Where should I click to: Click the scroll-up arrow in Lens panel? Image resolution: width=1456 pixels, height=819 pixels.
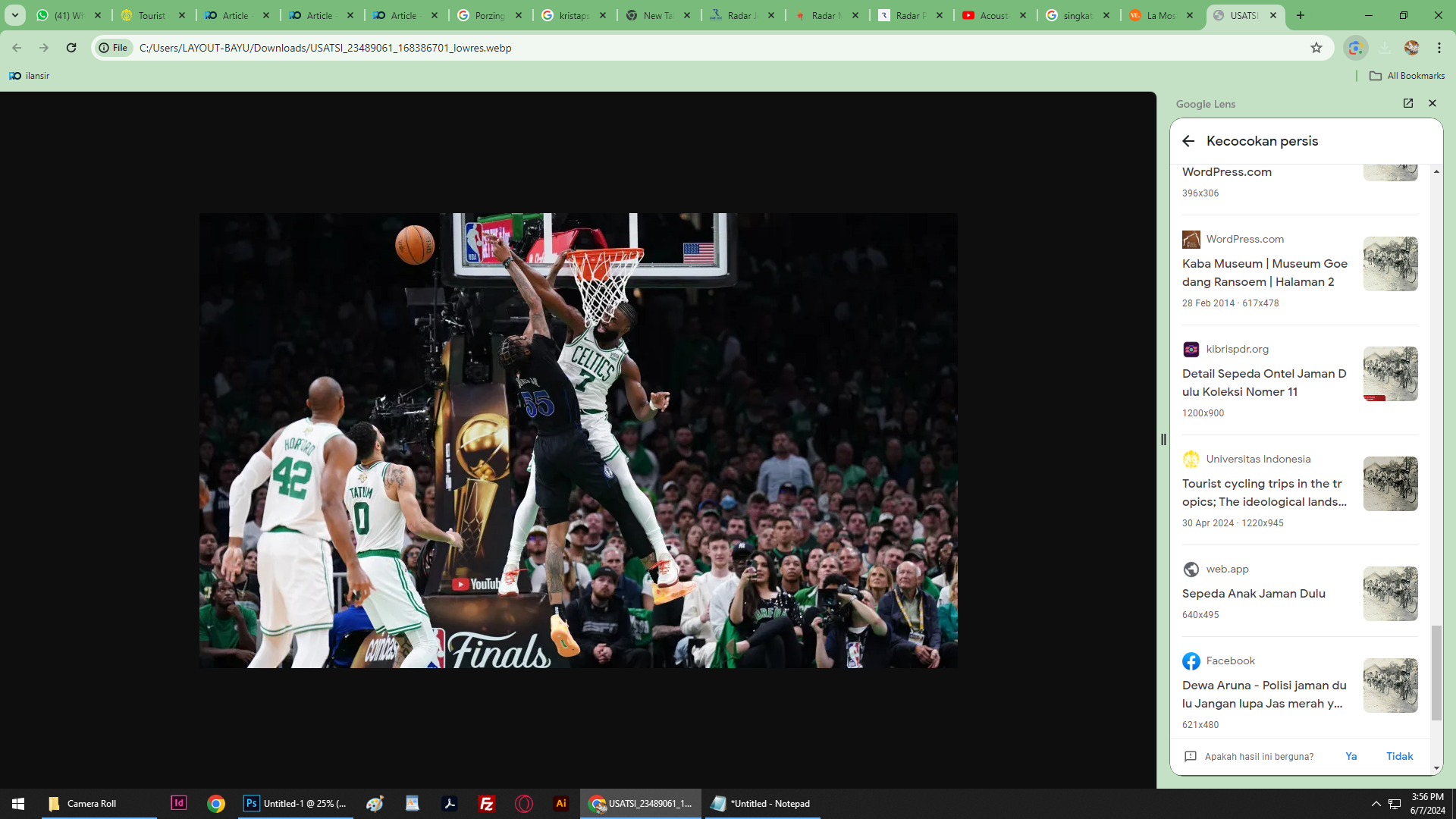(1436, 172)
